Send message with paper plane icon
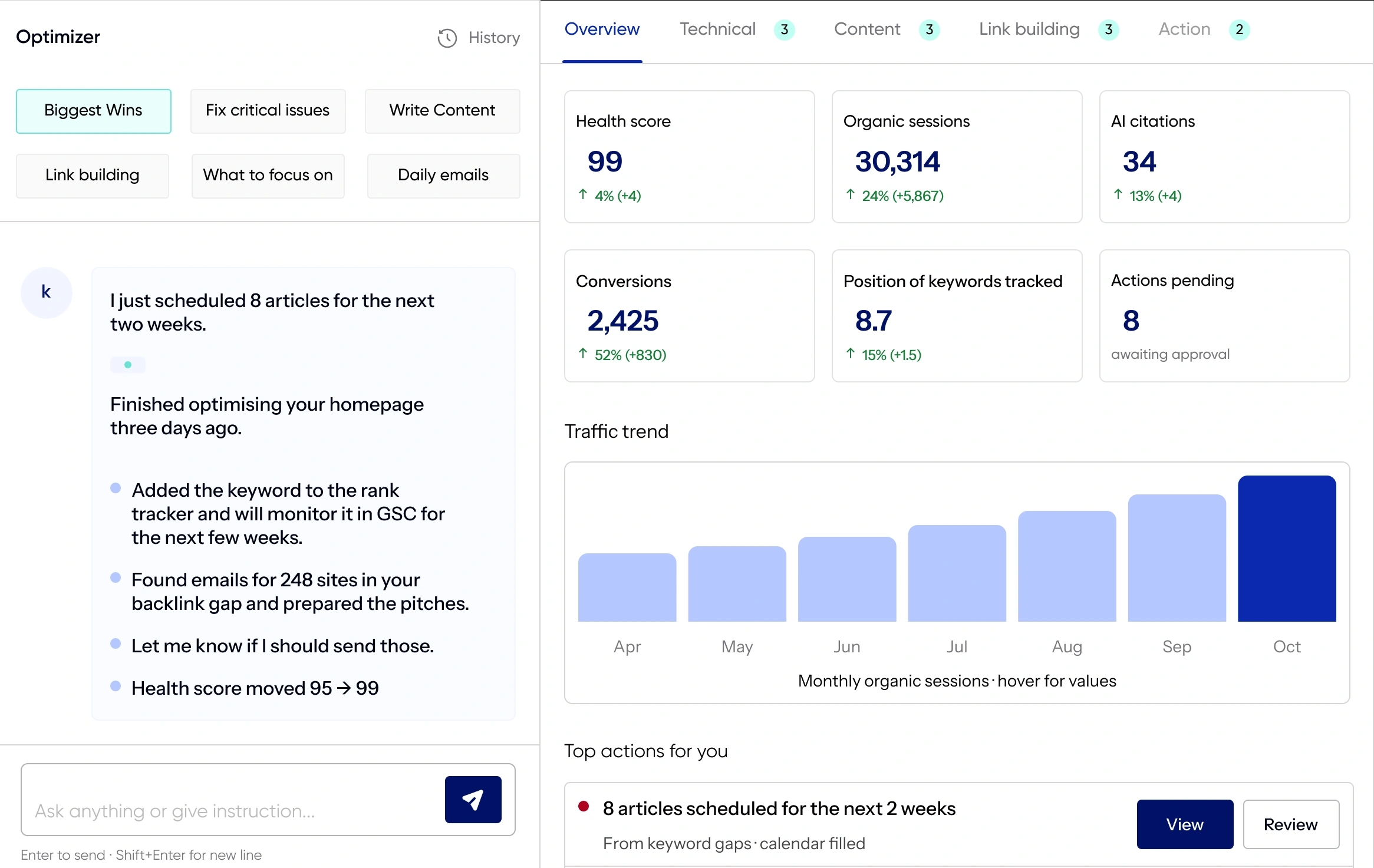Screen dimensions: 1374x868 pyautogui.click(x=473, y=800)
